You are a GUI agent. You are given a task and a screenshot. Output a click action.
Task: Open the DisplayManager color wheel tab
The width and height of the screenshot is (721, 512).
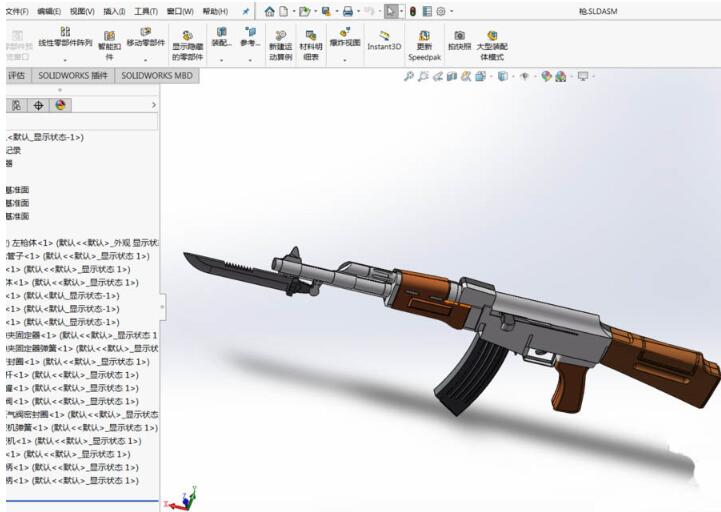pos(60,105)
